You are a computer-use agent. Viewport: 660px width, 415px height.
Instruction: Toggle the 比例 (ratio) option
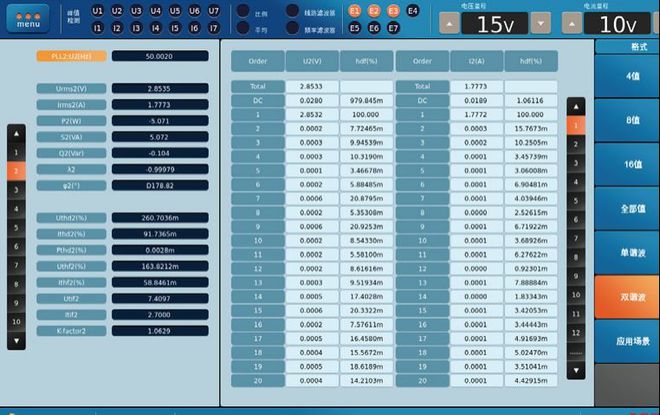click(243, 12)
